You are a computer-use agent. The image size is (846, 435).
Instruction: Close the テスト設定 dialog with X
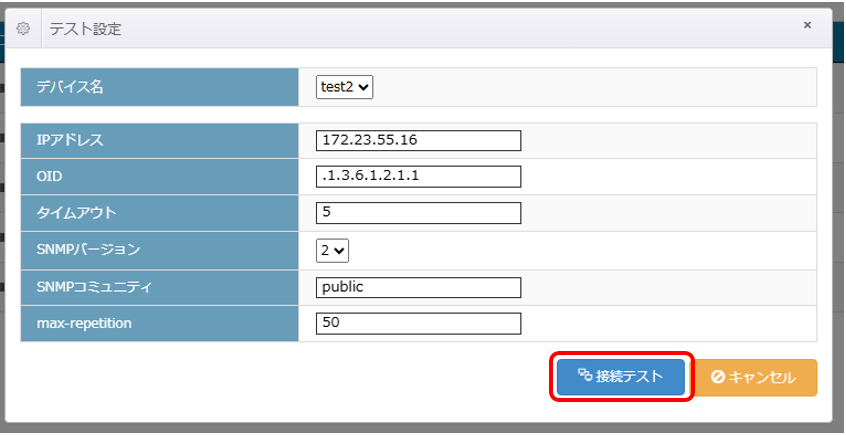(x=807, y=25)
